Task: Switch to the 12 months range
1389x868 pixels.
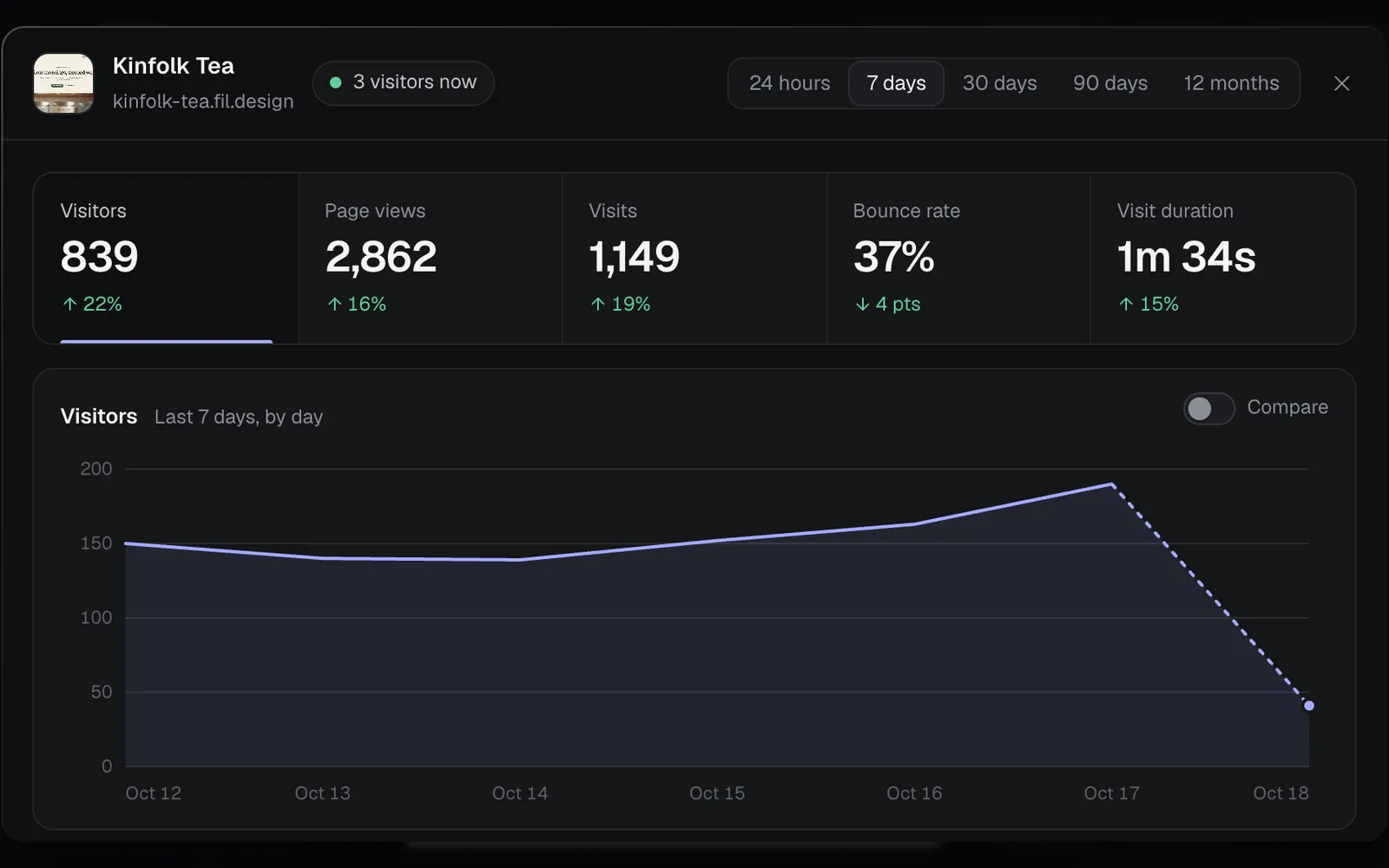Action: point(1231,83)
